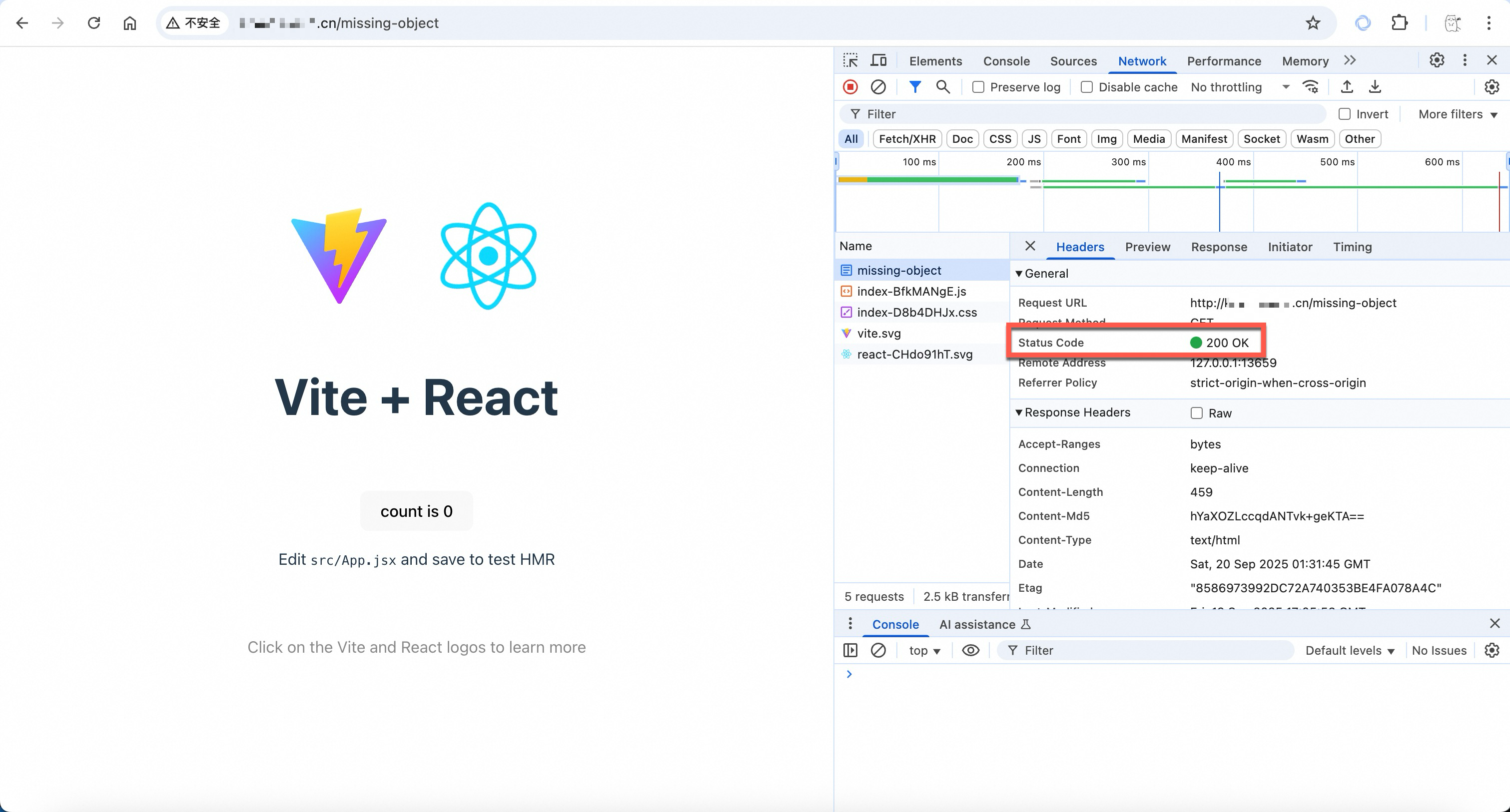
Task: Open the Extensions puzzle icon
Action: pyautogui.click(x=1399, y=23)
